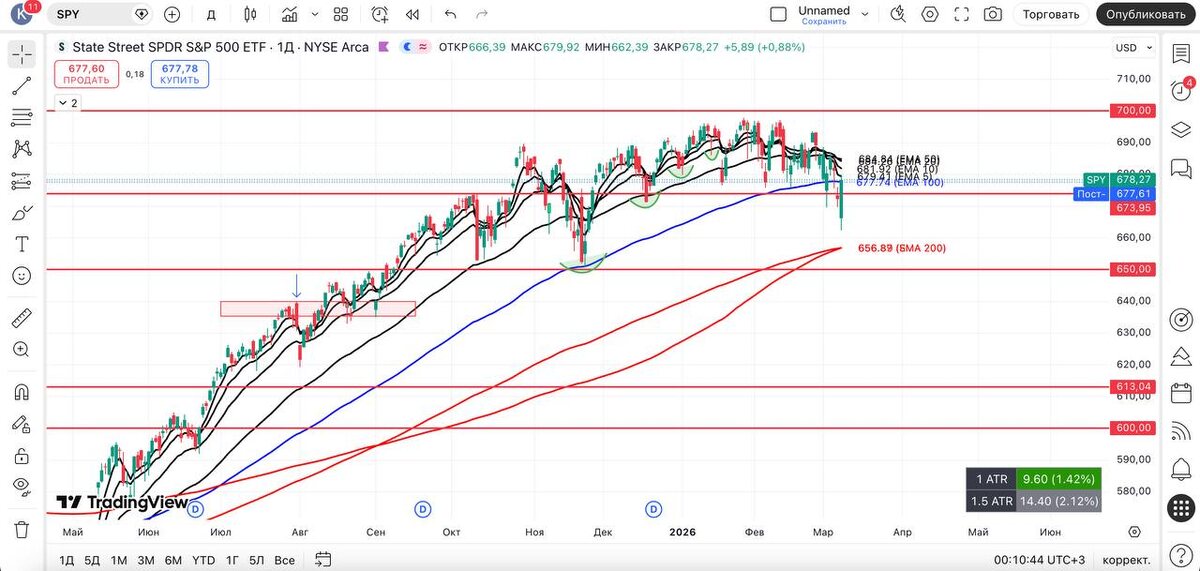Start Bar Replay mode
This screenshot has width=1200, height=571.
(412, 14)
